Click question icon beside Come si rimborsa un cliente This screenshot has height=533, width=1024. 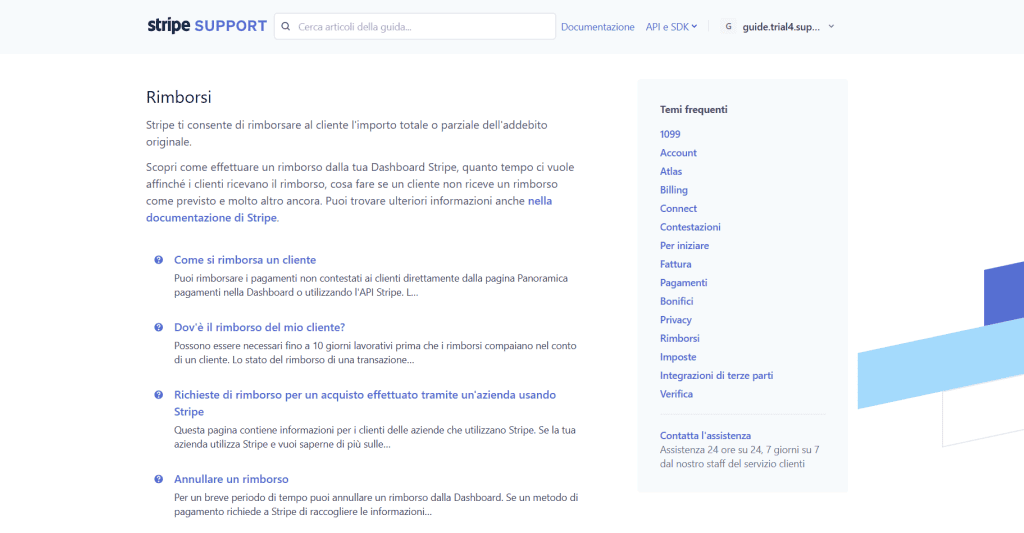158,260
